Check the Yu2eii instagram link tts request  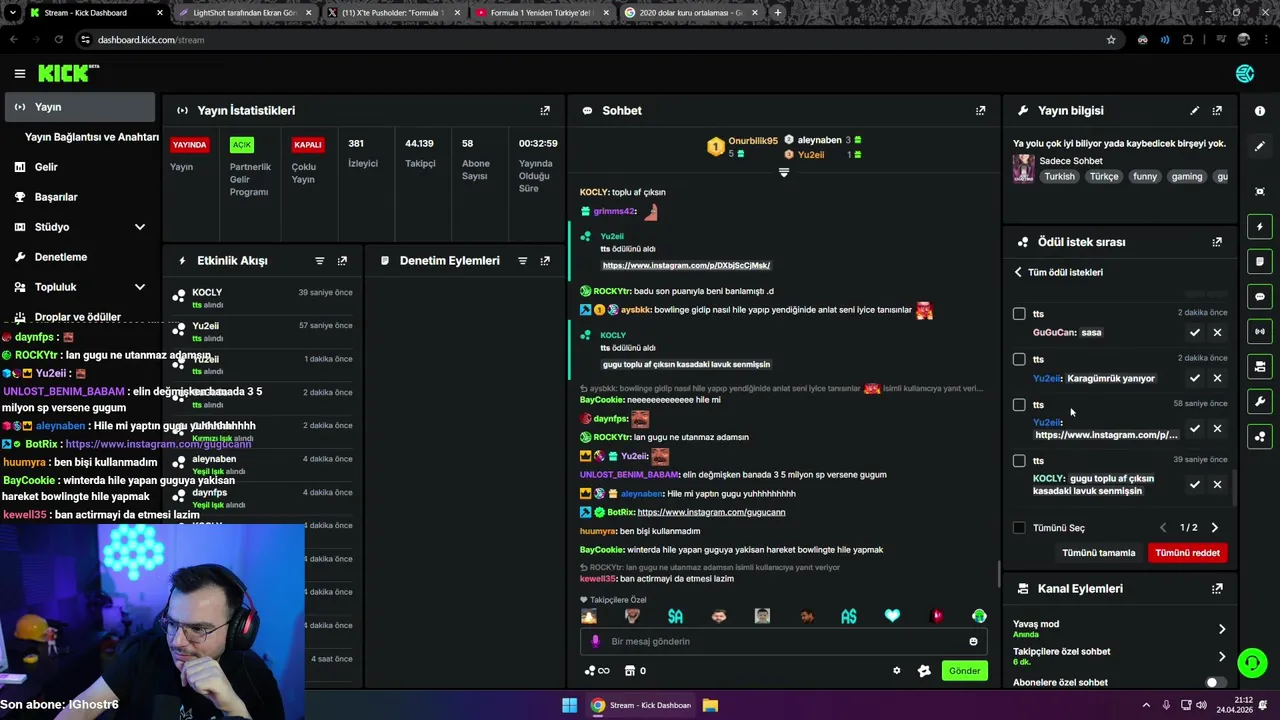point(1019,405)
